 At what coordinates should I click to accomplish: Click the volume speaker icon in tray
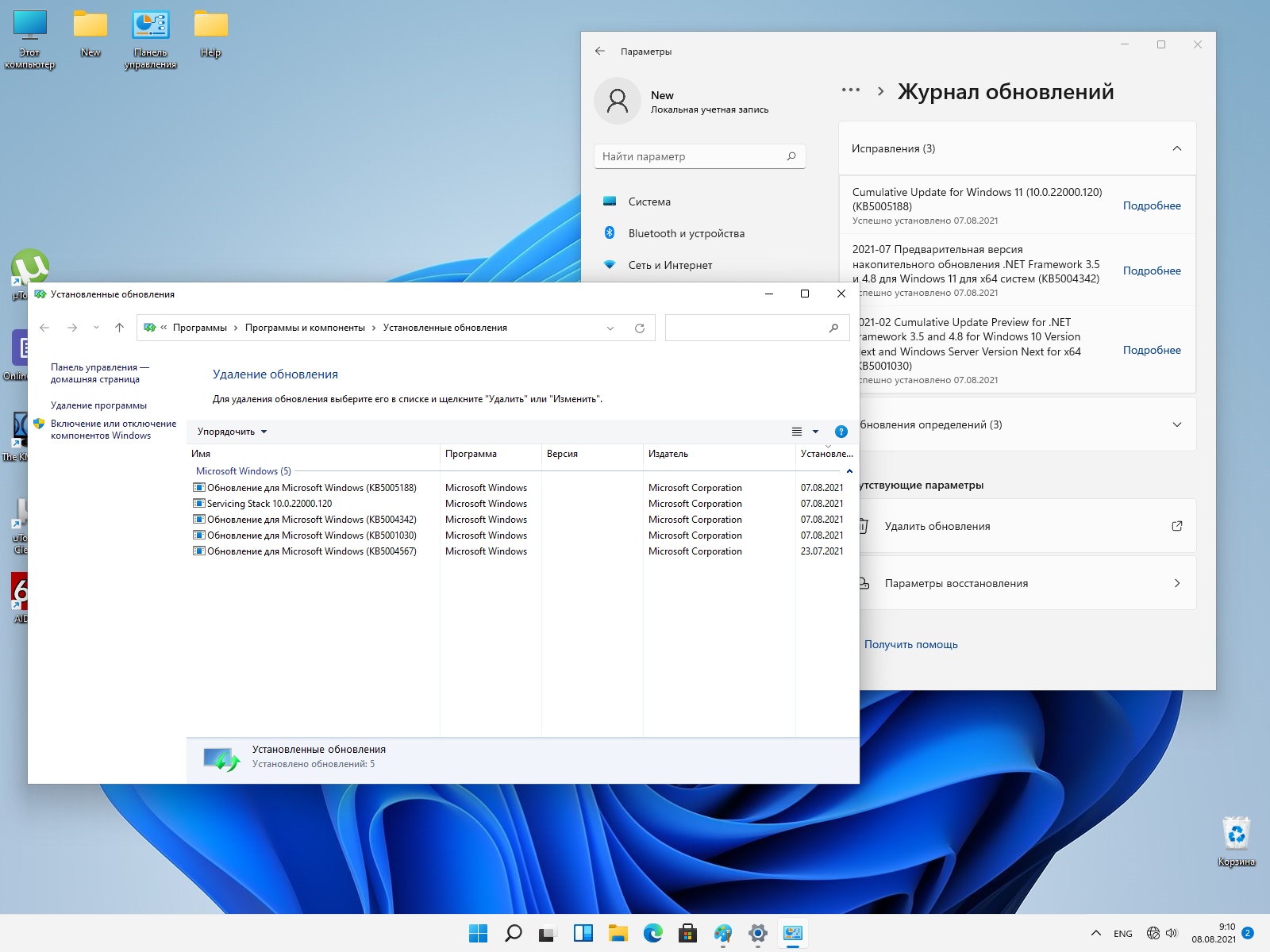pos(1172,934)
